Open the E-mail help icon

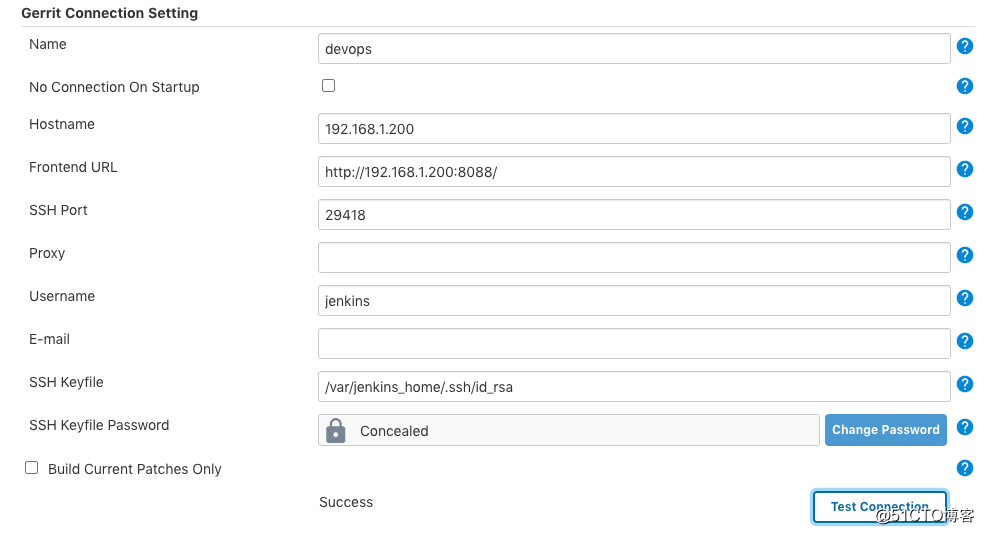965,341
